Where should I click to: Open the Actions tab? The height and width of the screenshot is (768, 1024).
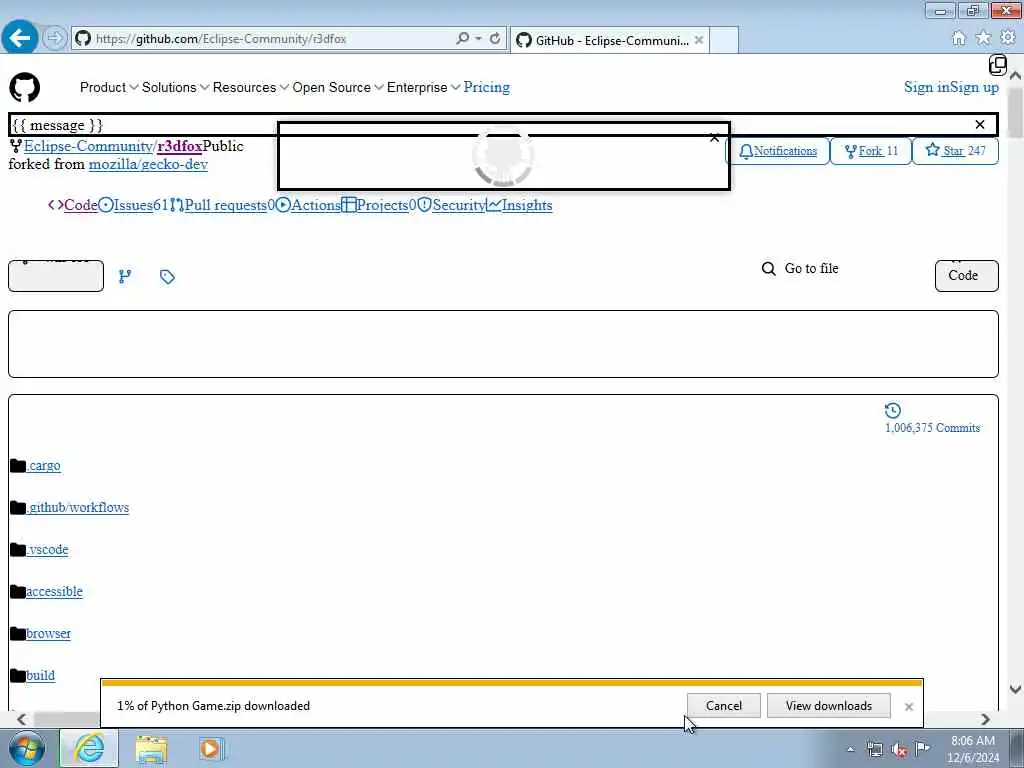click(x=308, y=205)
